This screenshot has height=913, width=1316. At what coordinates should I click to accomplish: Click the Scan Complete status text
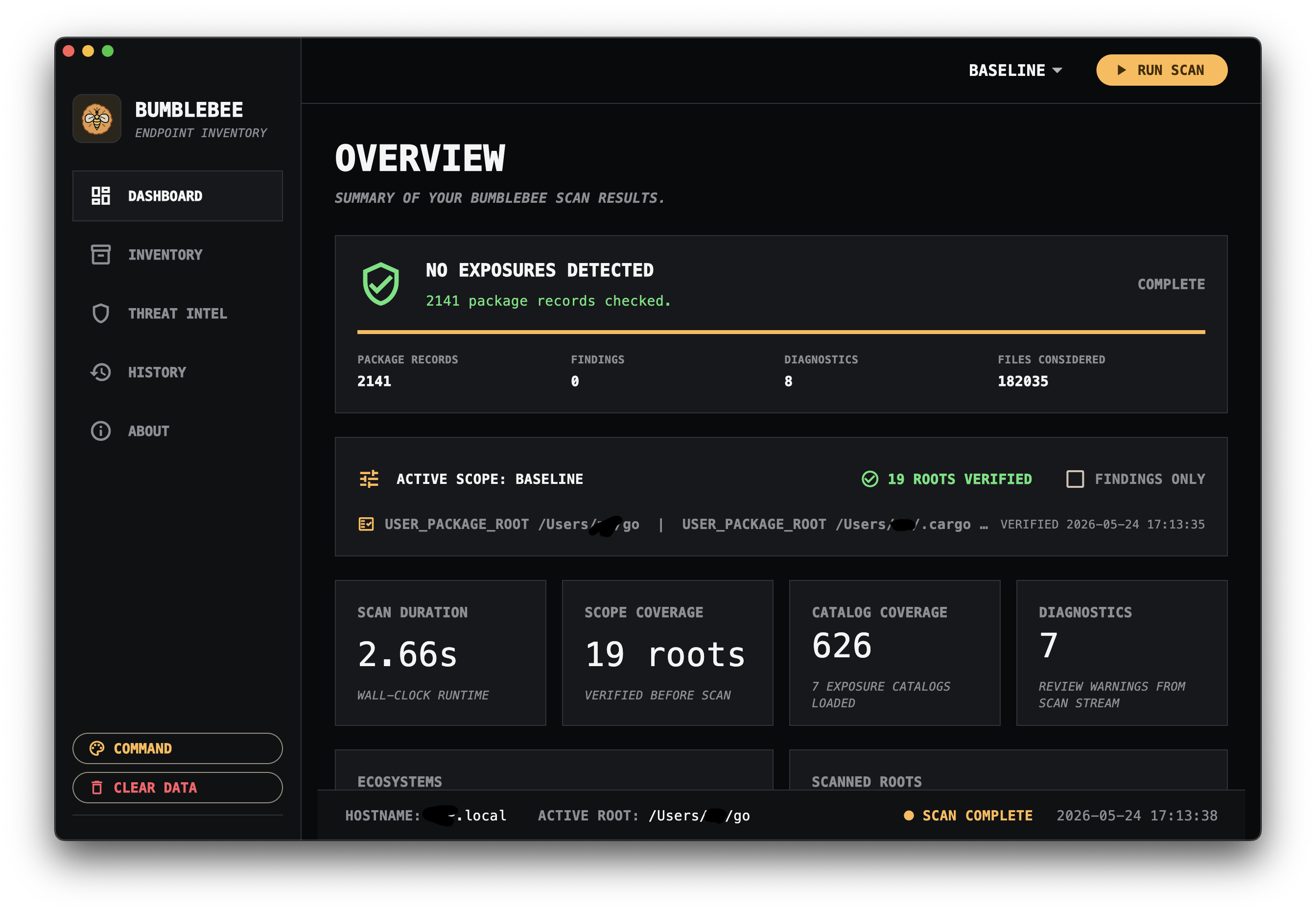[x=978, y=815]
